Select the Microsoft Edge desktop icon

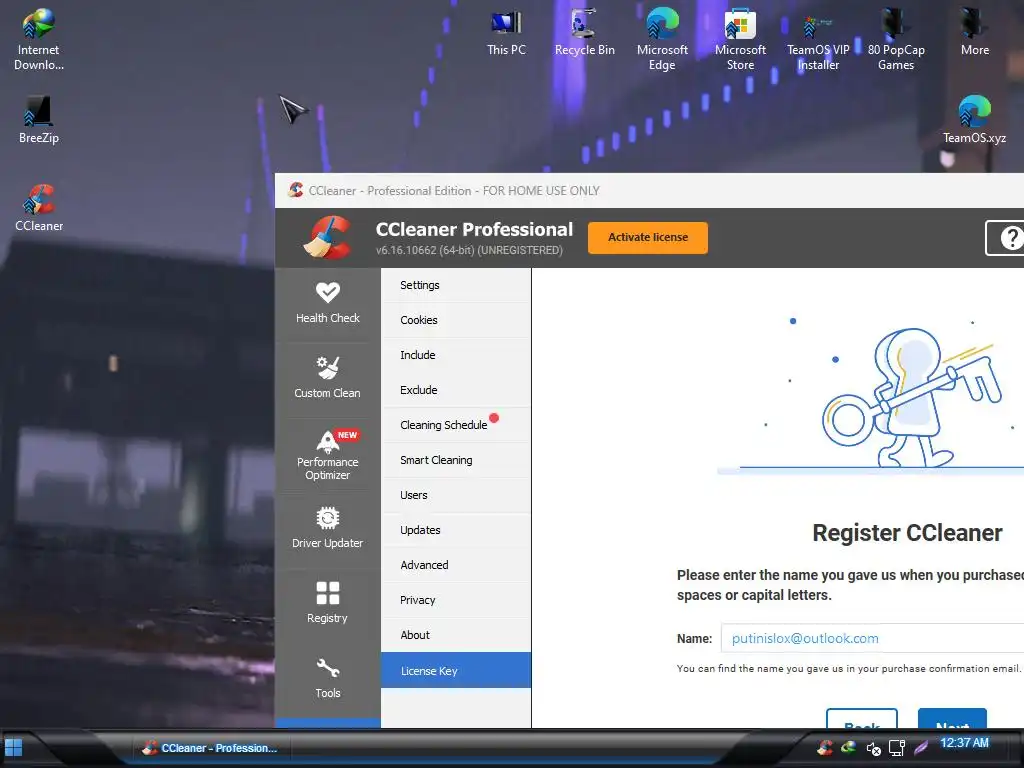coord(662,39)
